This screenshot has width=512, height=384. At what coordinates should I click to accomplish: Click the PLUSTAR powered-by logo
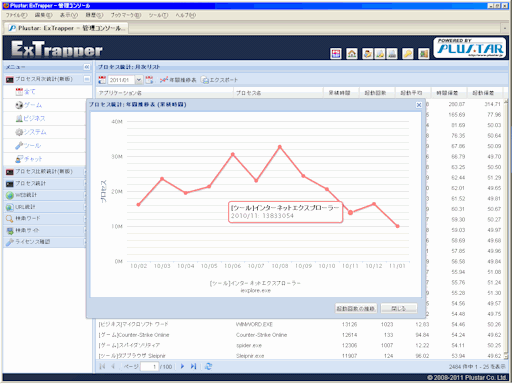point(469,48)
